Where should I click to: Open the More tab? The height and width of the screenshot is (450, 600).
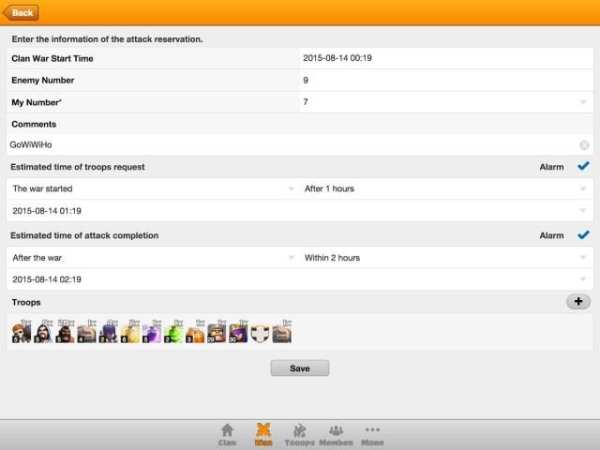click(372, 435)
